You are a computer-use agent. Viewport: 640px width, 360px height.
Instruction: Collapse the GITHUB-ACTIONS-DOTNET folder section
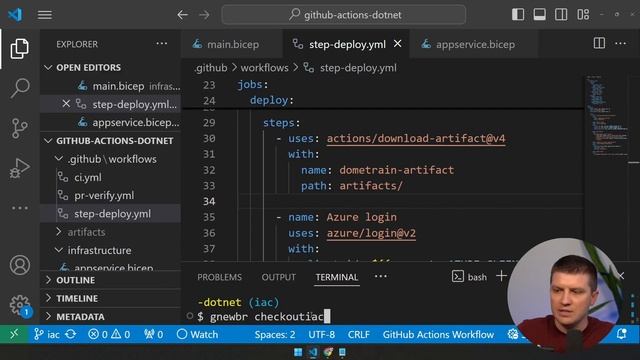click(111, 140)
